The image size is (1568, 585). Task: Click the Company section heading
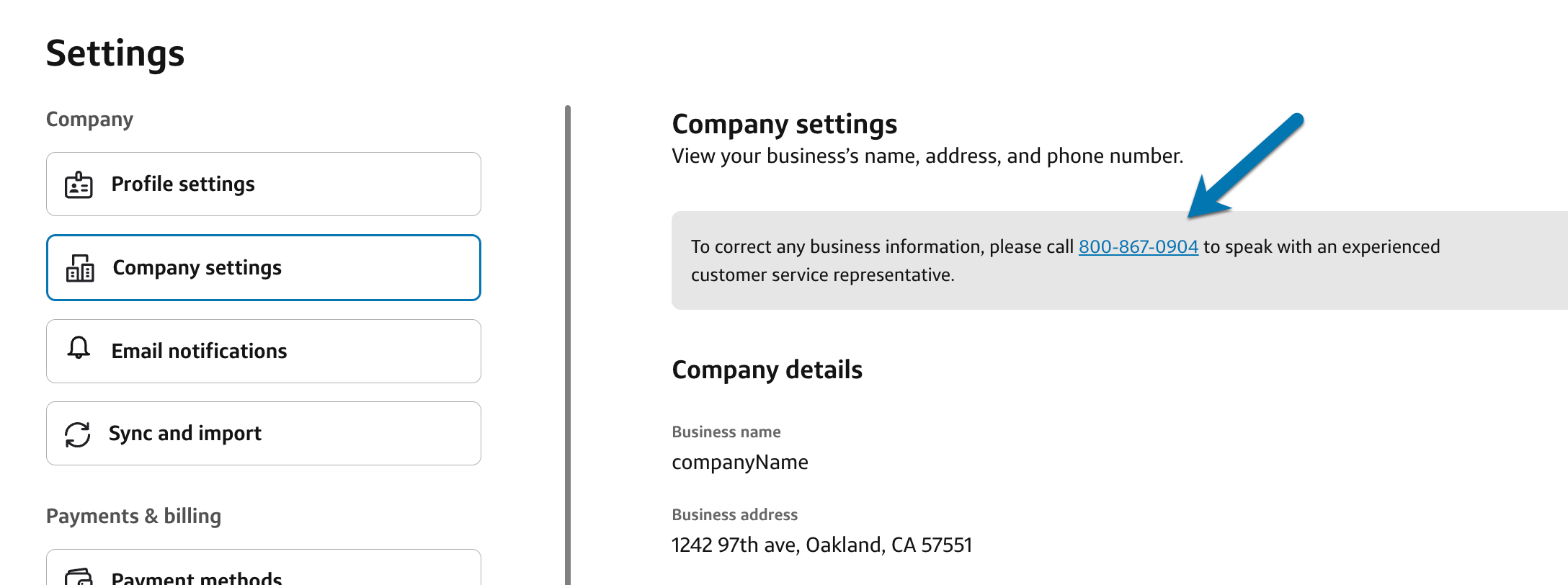89,119
